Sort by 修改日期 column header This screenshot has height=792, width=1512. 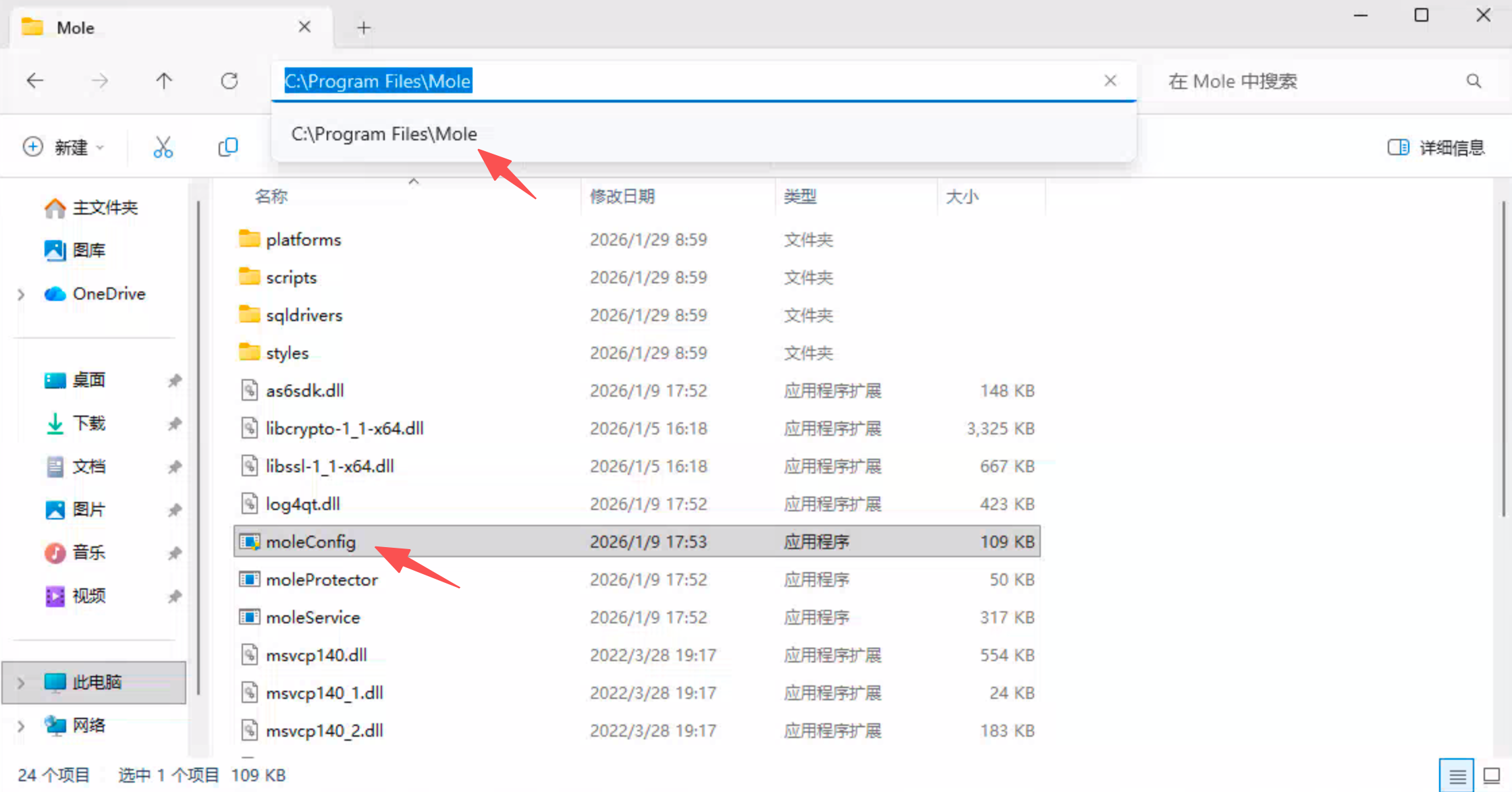click(622, 196)
